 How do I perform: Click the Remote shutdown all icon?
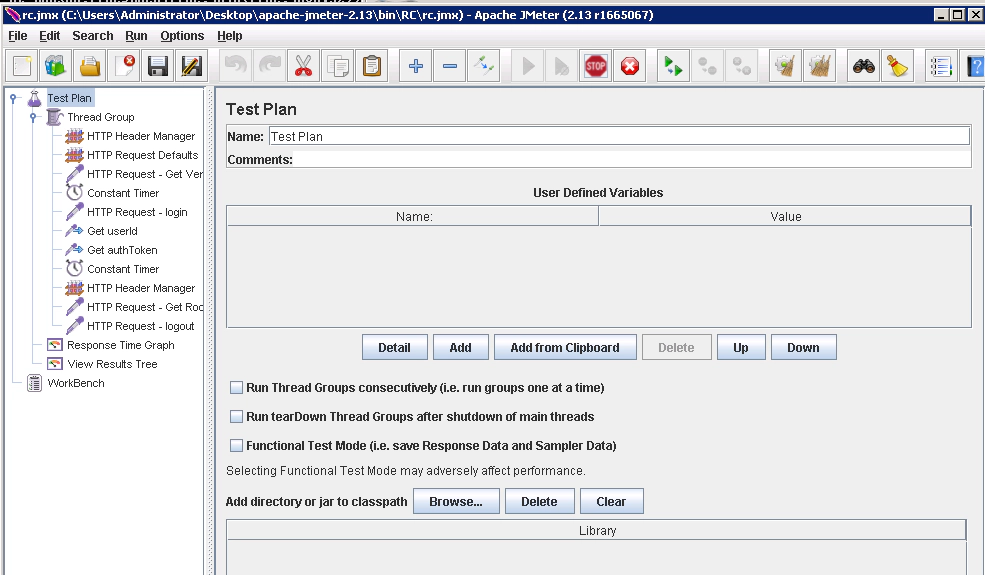(x=741, y=65)
